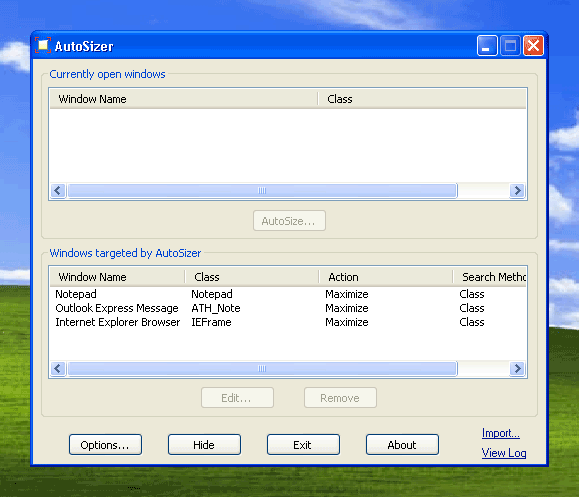Open the View Log link
The height and width of the screenshot is (497, 579).
tap(504, 453)
